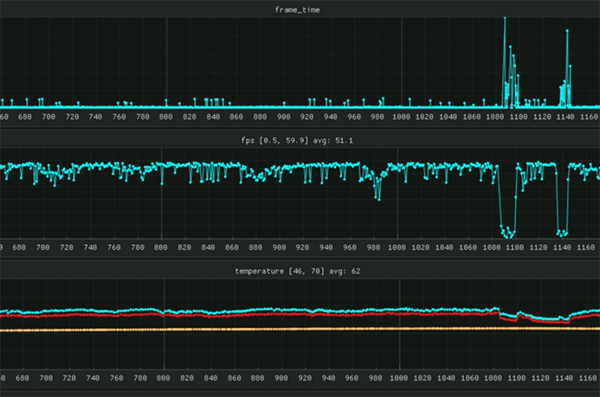Screen dimensions: 600x397
Task: Click the frame_time chart title
Action: pos(297,10)
